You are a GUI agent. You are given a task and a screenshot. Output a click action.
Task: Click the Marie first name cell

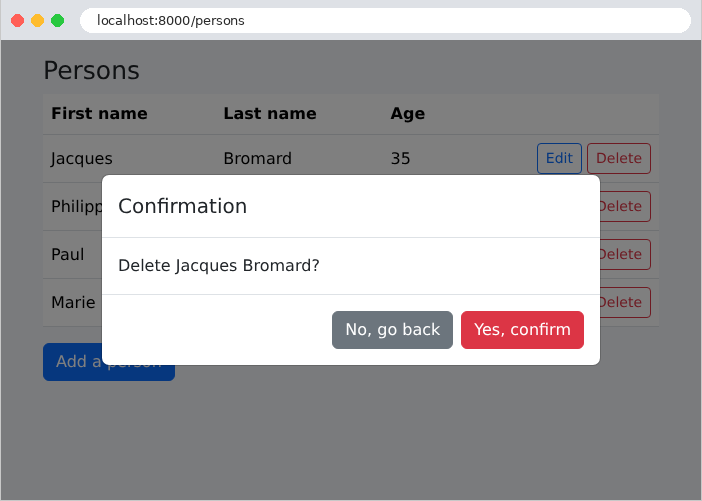(x=73, y=302)
